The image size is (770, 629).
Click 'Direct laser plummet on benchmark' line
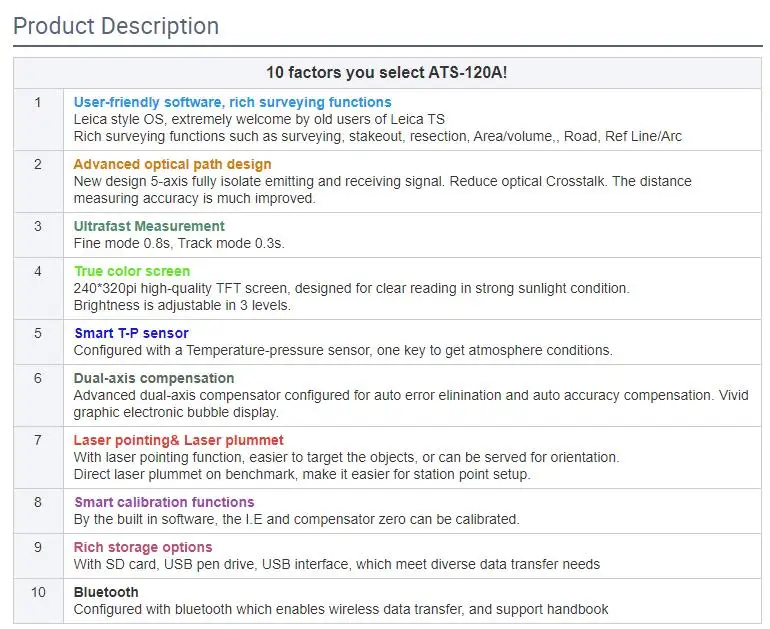(302, 474)
